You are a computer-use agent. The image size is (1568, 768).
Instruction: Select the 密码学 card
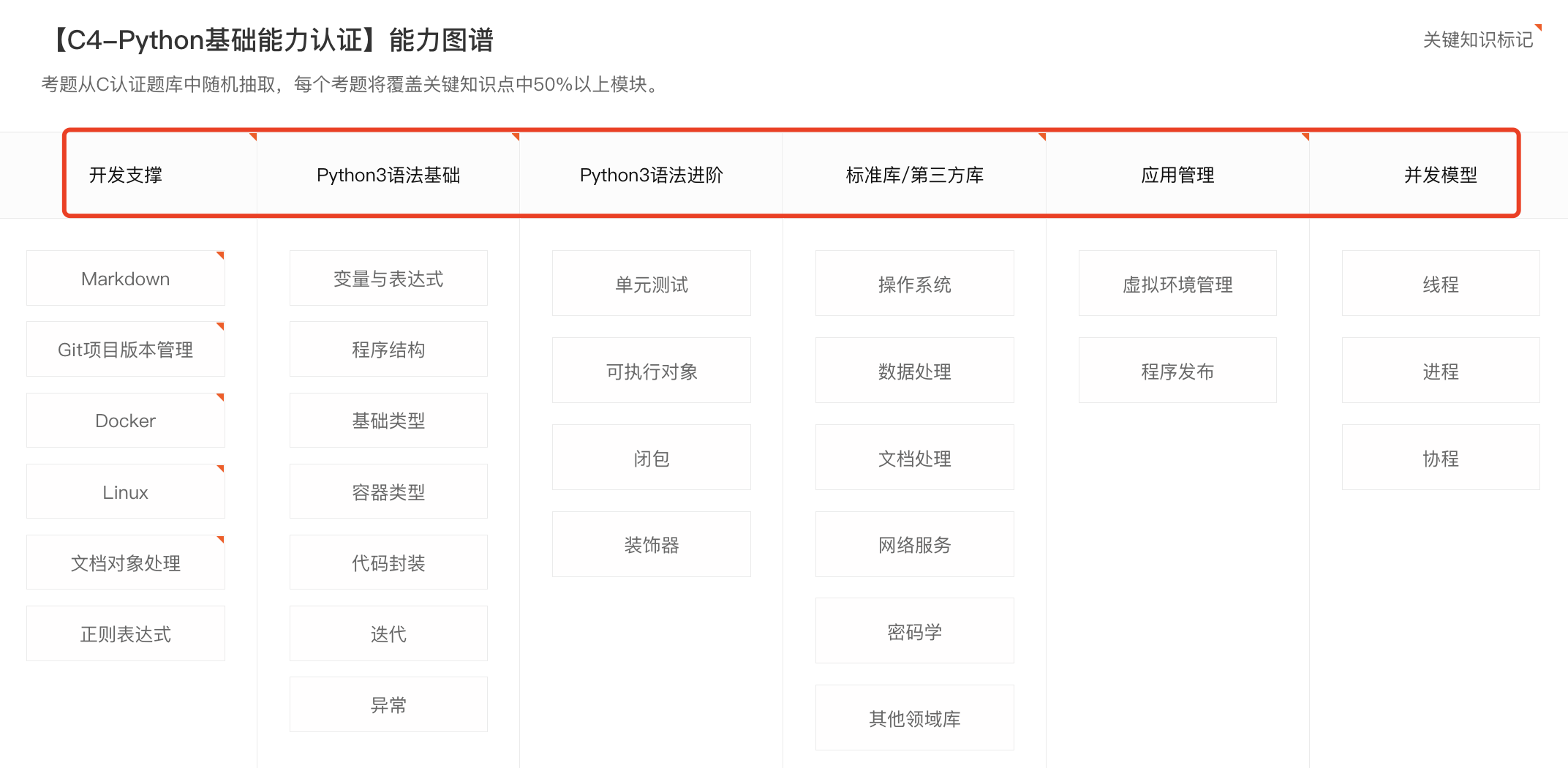[x=915, y=630]
